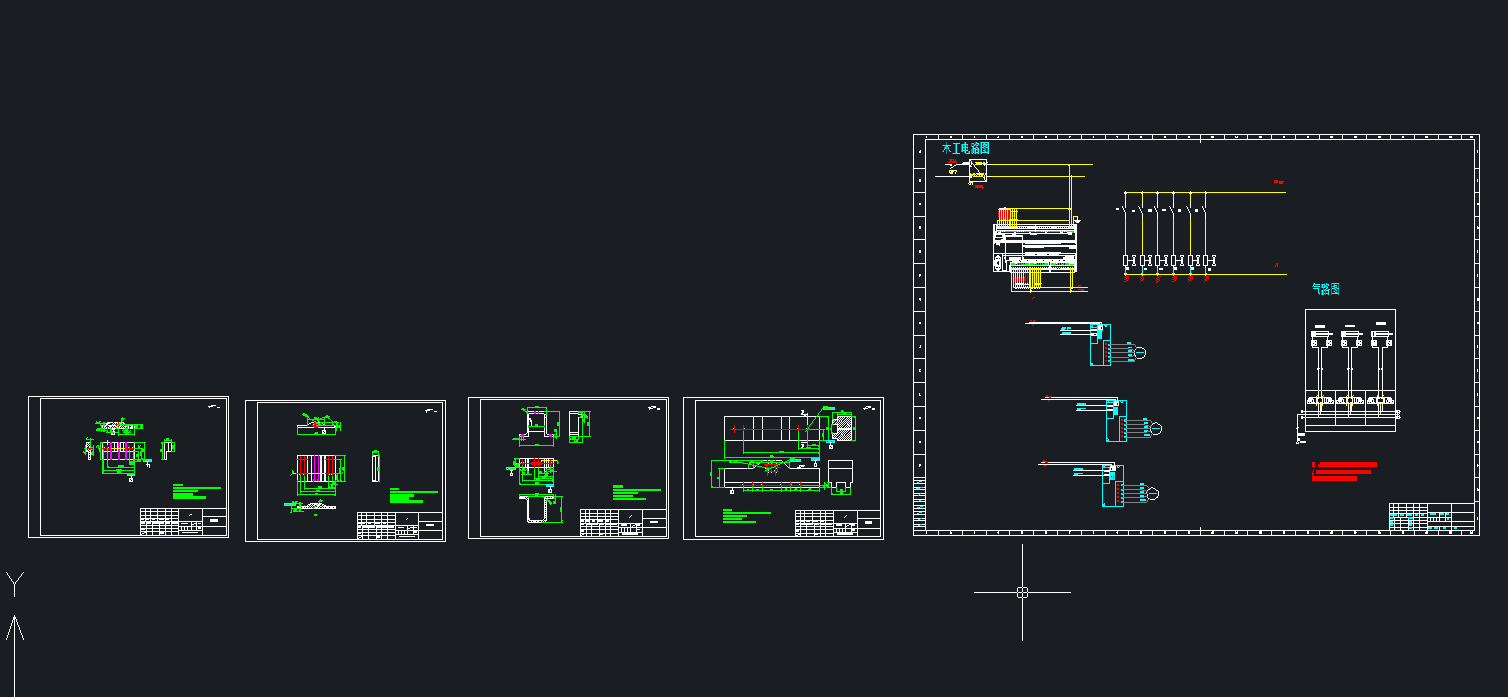Pick the PLC controller block in circuit drawing
1508x697 pixels.
[x=1036, y=247]
